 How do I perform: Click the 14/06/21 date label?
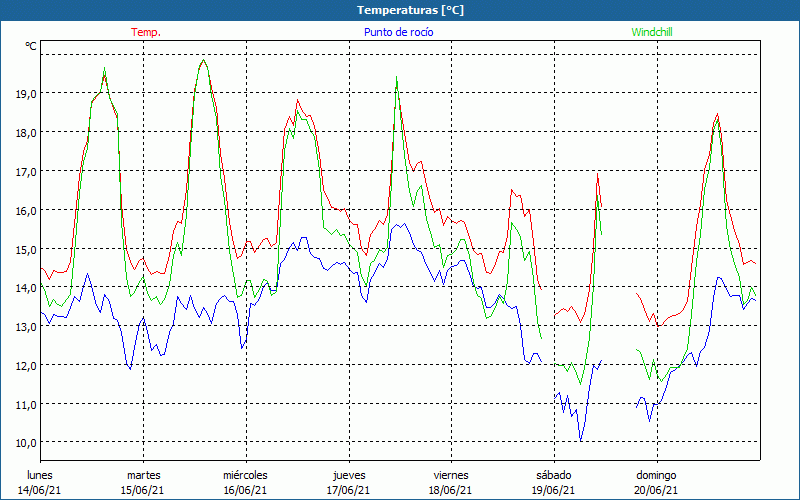click(40, 490)
